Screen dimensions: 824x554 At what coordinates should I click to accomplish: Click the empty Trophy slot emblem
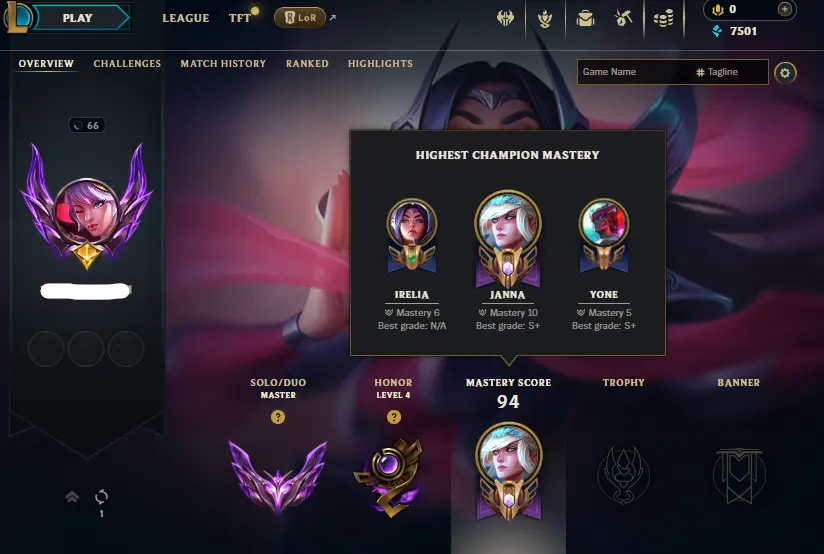pos(623,475)
